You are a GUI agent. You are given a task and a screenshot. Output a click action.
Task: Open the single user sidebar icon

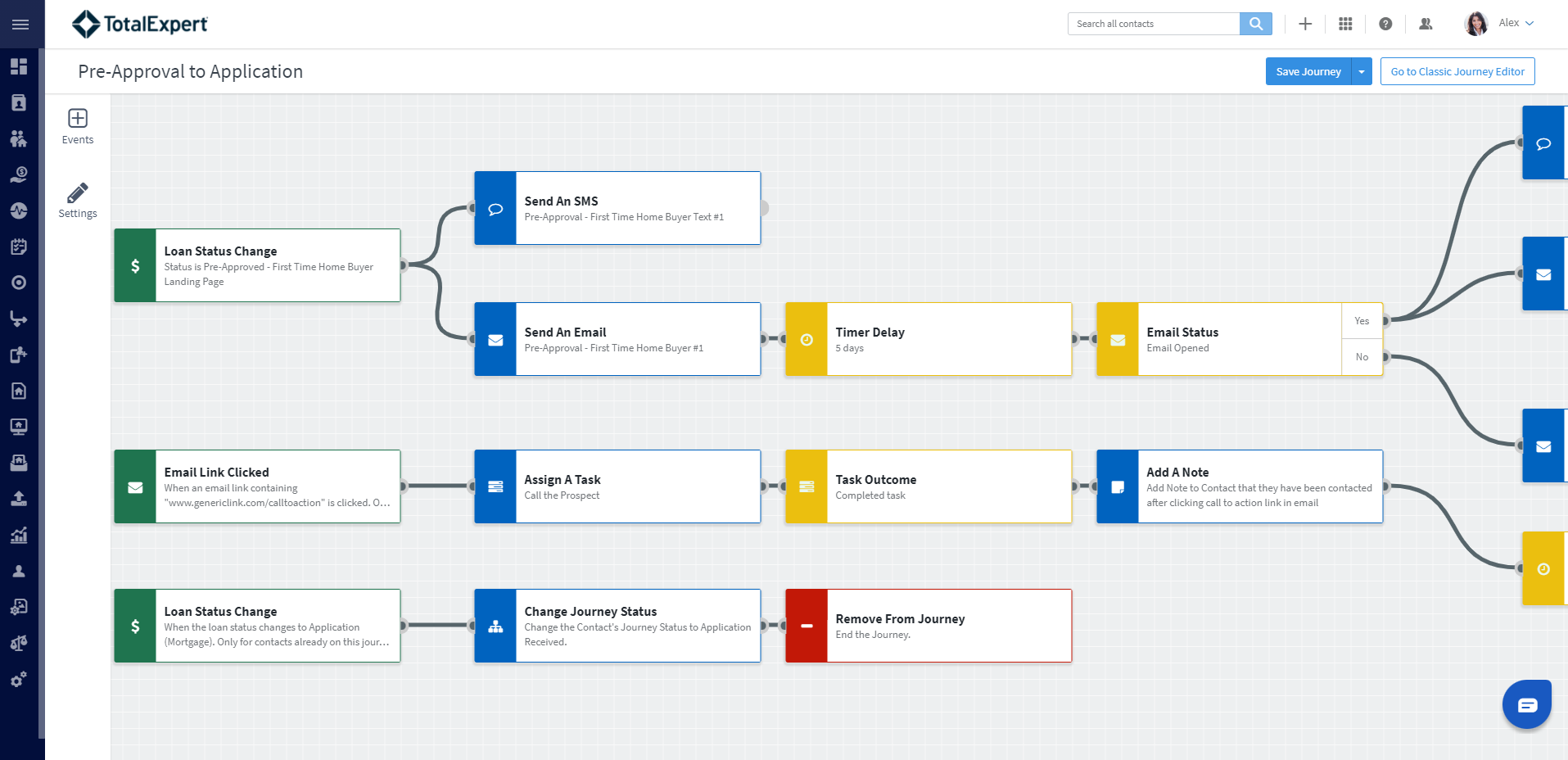tap(19, 571)
